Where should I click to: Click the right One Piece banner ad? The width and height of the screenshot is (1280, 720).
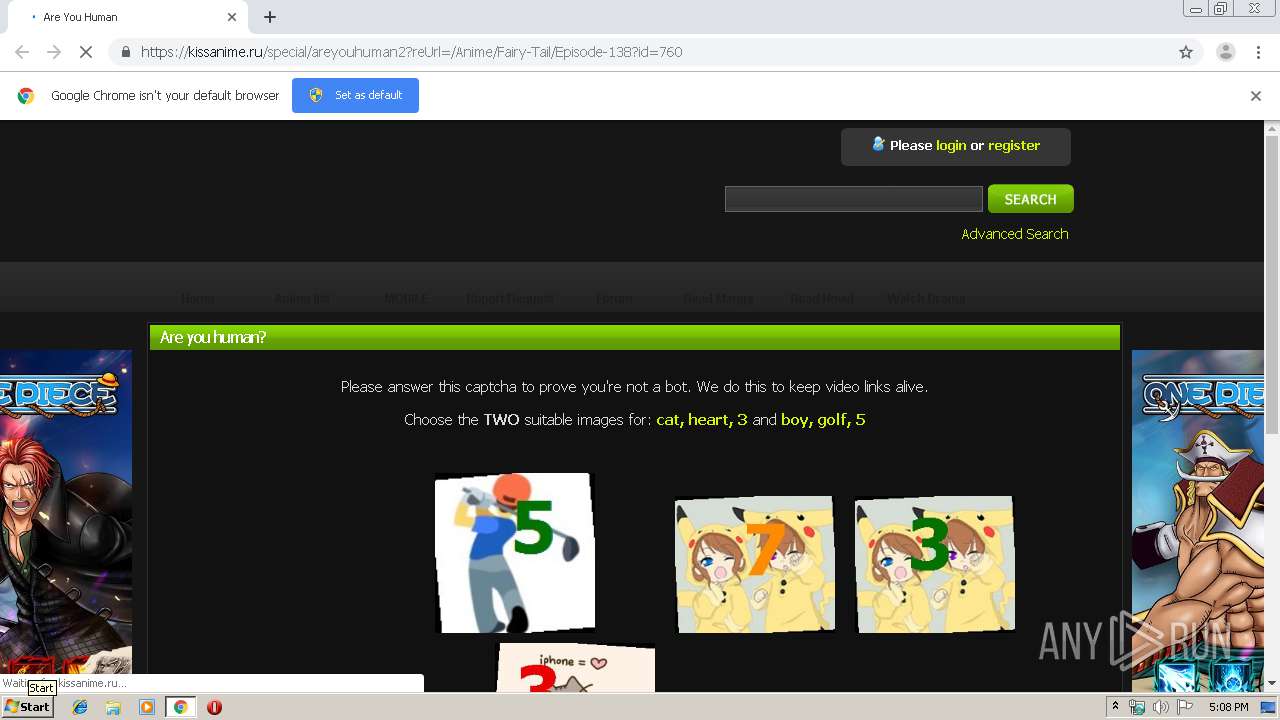click(x=1198, y=520)
